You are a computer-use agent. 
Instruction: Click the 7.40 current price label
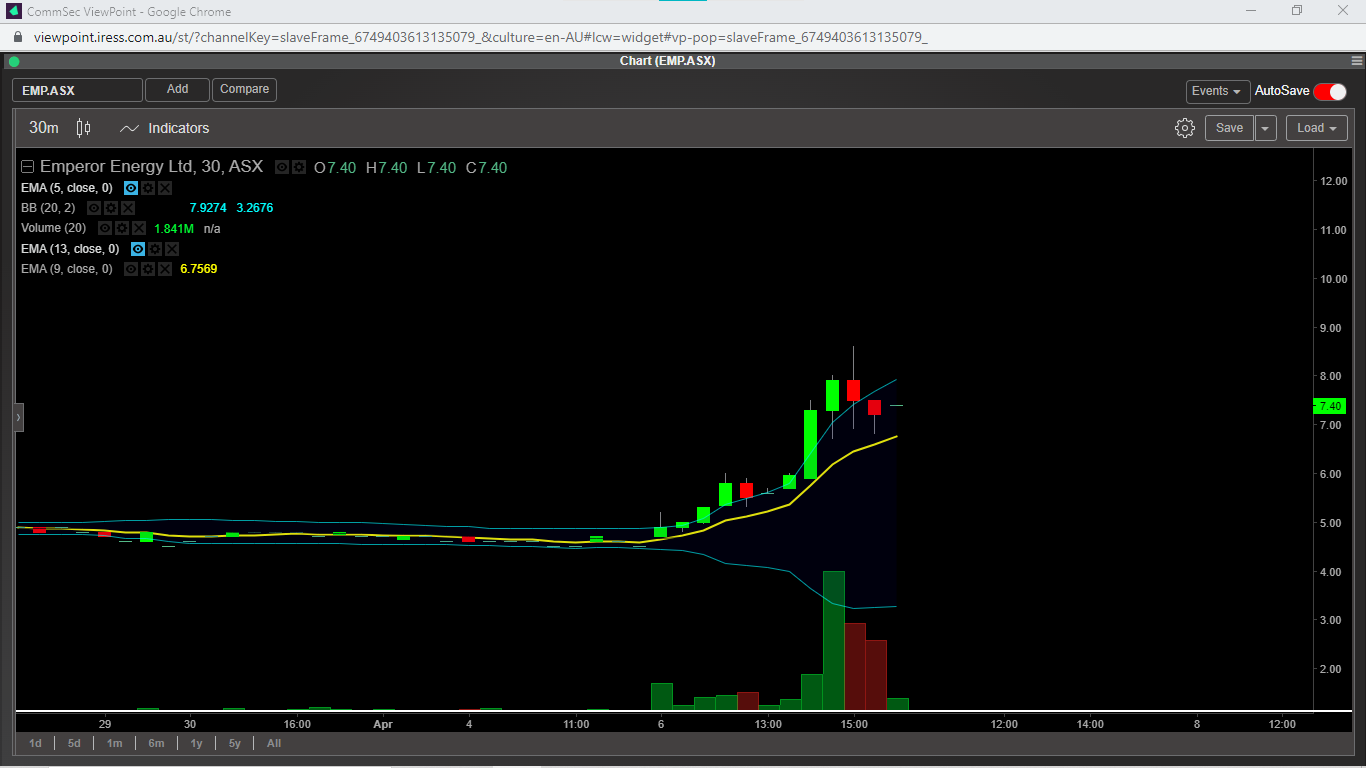1330,406
